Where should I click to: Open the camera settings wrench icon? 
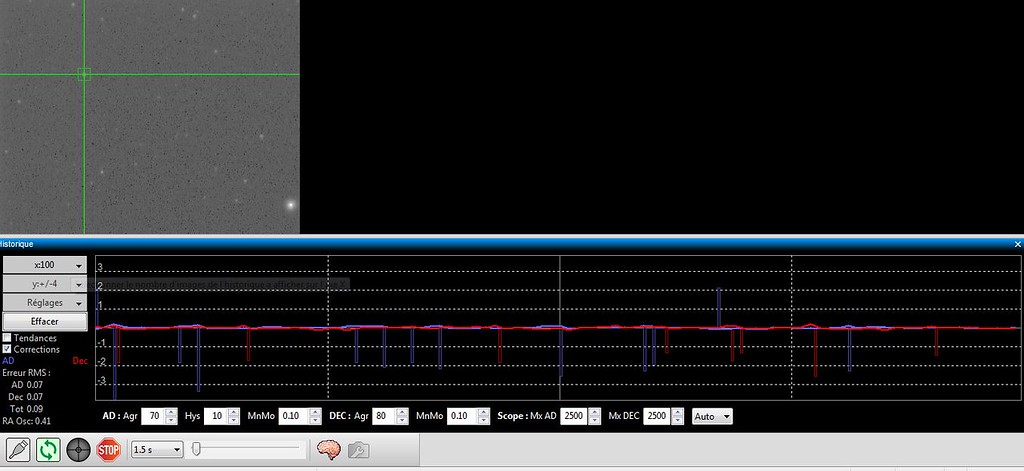click(x=358, y=450)
